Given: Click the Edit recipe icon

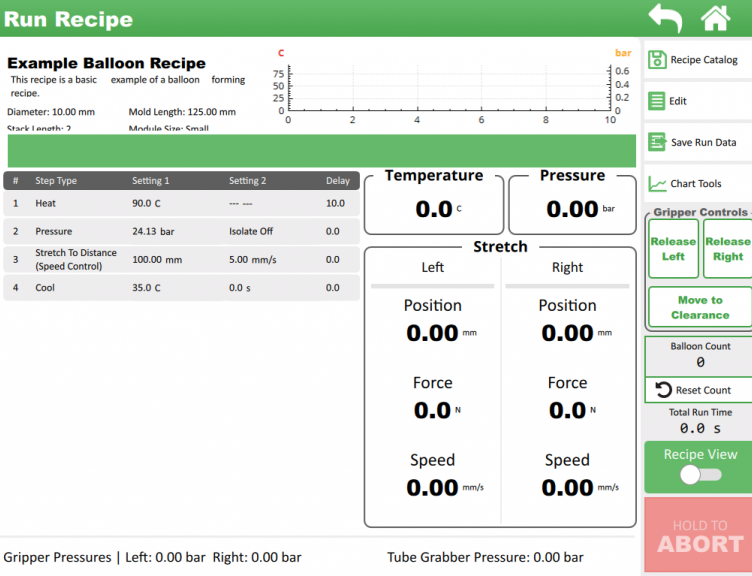Looking at the screenshot, I should [x=657, y=101].
